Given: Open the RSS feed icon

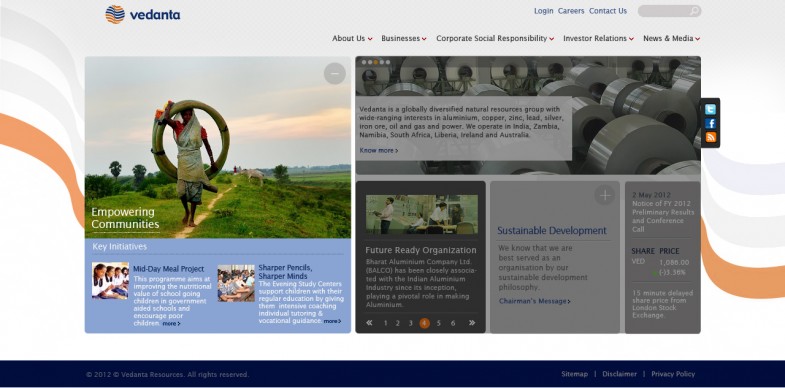Looking at the screenshot, I should click(710, 137).
